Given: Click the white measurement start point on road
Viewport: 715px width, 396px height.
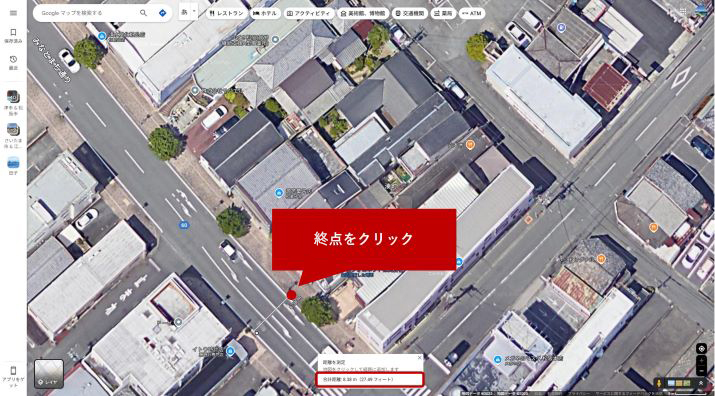Looking at the screenshot, I should click(257, 333).
